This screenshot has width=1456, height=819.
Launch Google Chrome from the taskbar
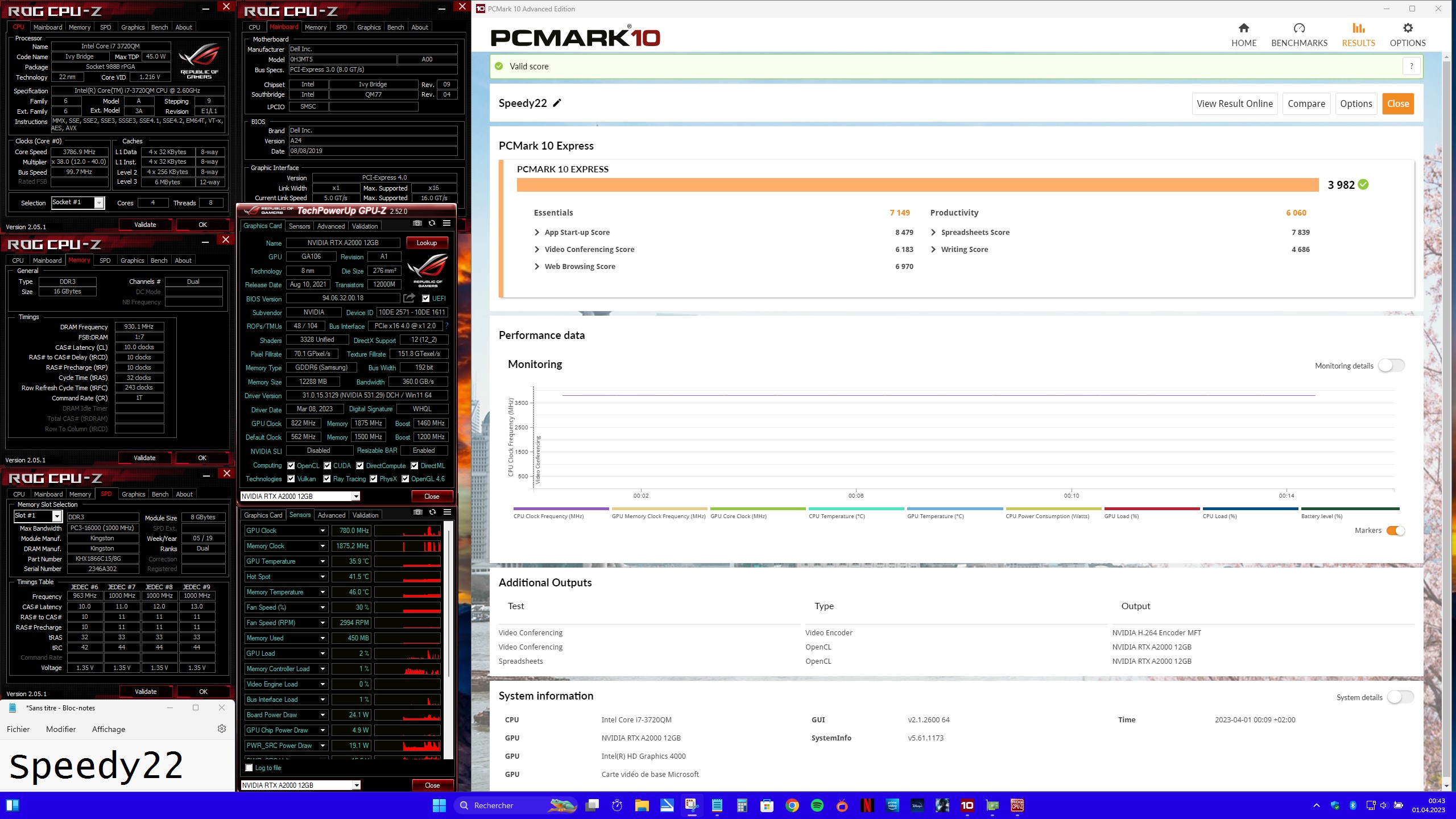point(792,805)
